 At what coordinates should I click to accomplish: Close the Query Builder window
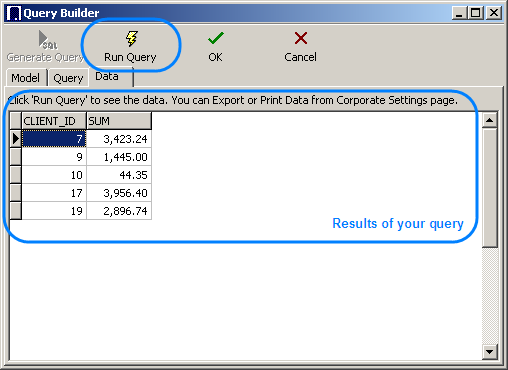(x=494, y=13)
